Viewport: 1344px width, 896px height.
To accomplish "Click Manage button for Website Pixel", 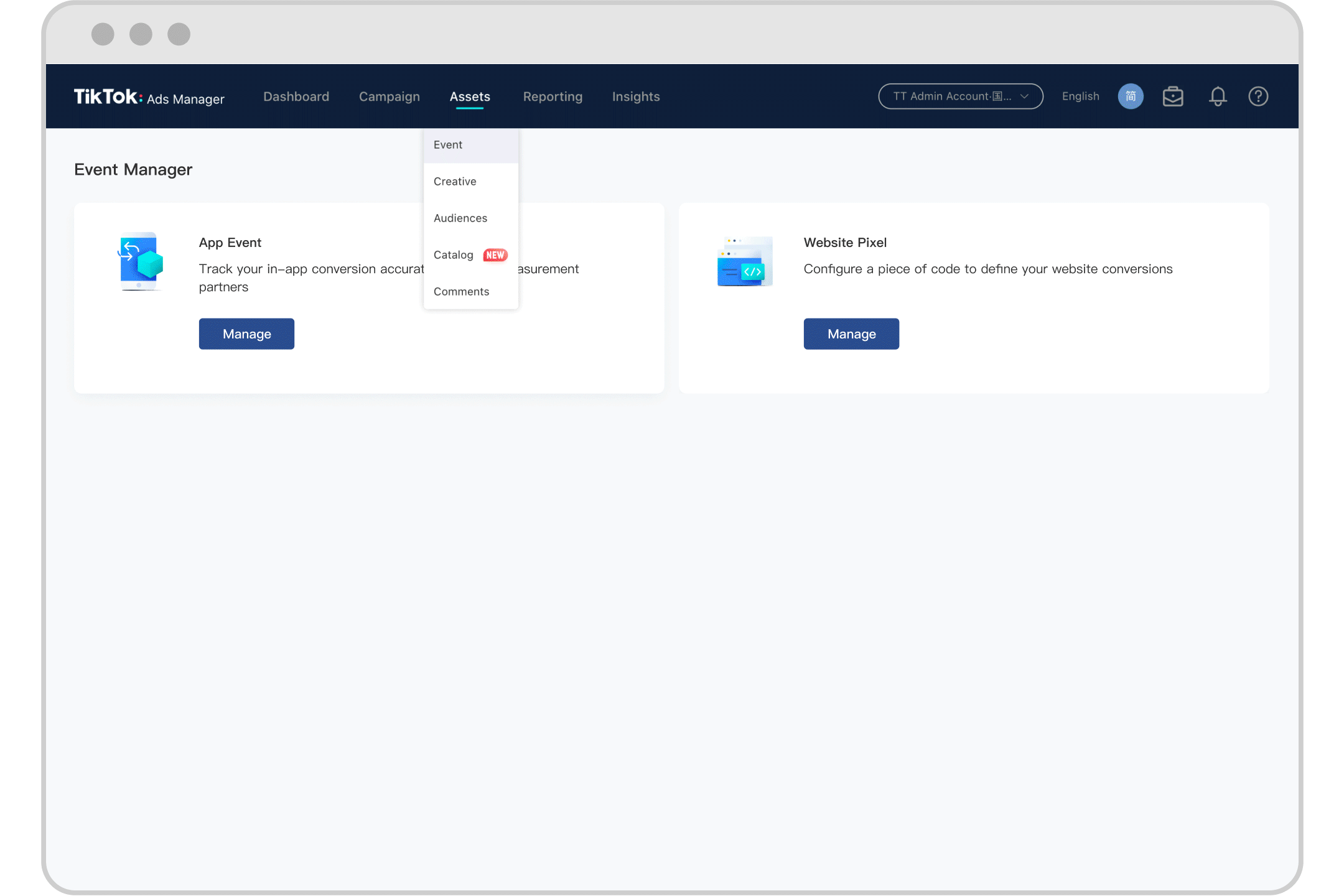I will (851, 333).
